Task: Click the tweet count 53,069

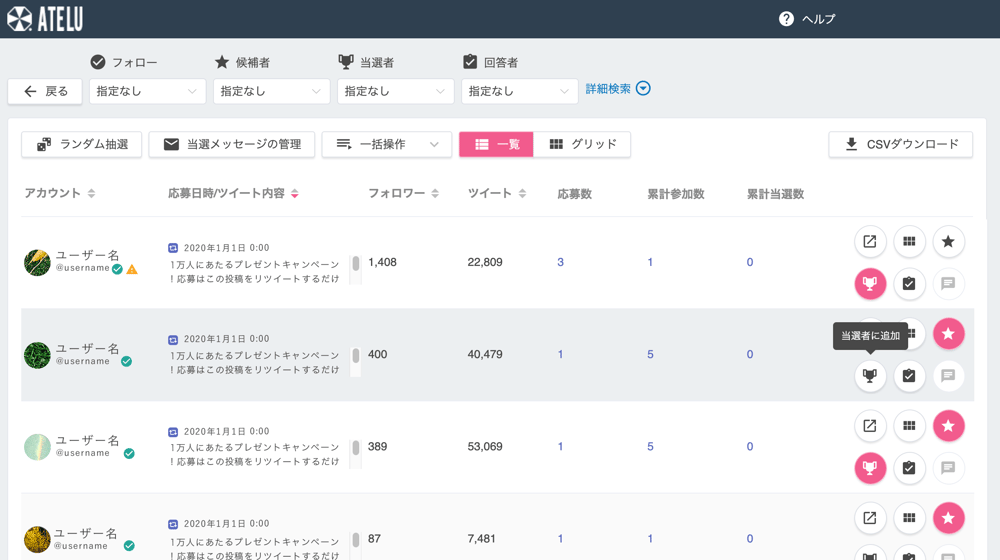Action: point(485,446)
